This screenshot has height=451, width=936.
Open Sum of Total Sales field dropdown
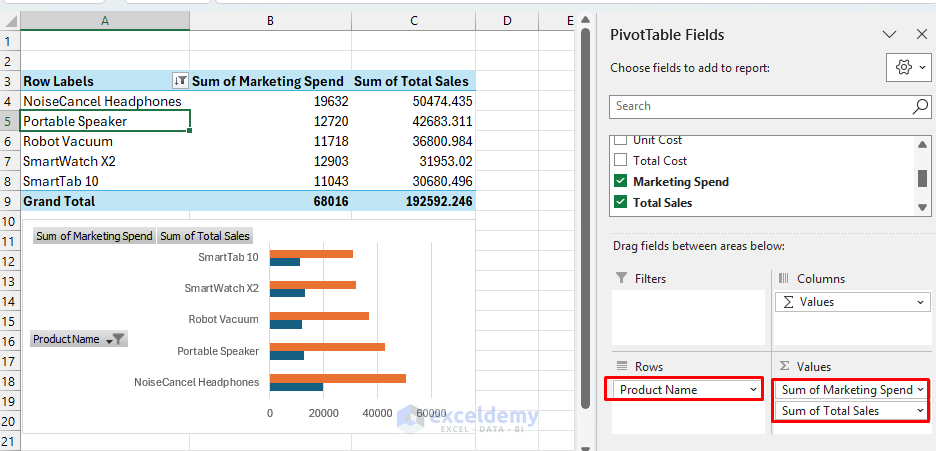tap(921, 410)
